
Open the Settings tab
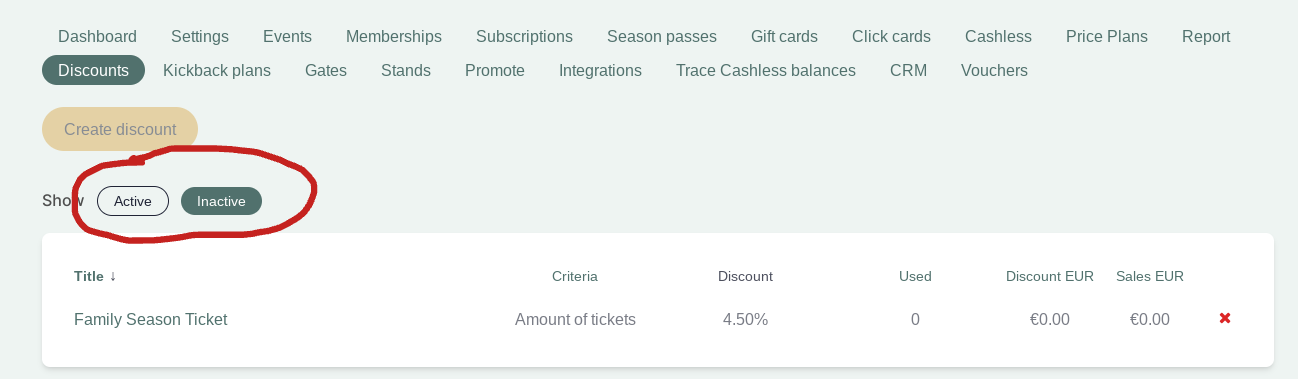tap(200, 37)
